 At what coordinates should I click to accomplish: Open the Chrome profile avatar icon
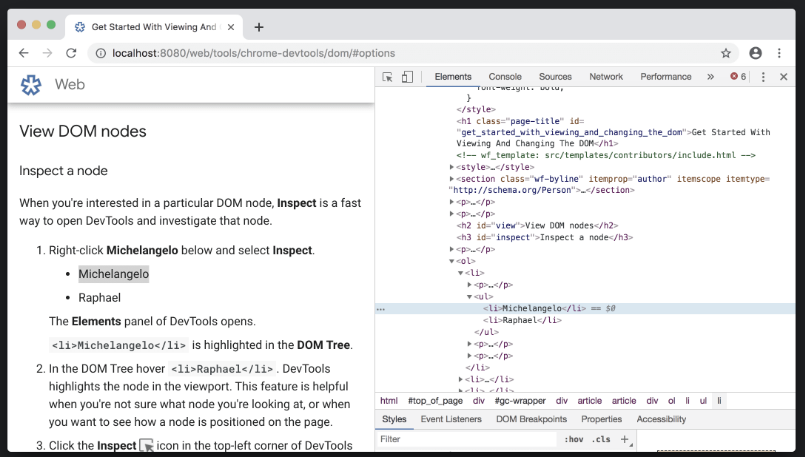(x=755, y=53)
